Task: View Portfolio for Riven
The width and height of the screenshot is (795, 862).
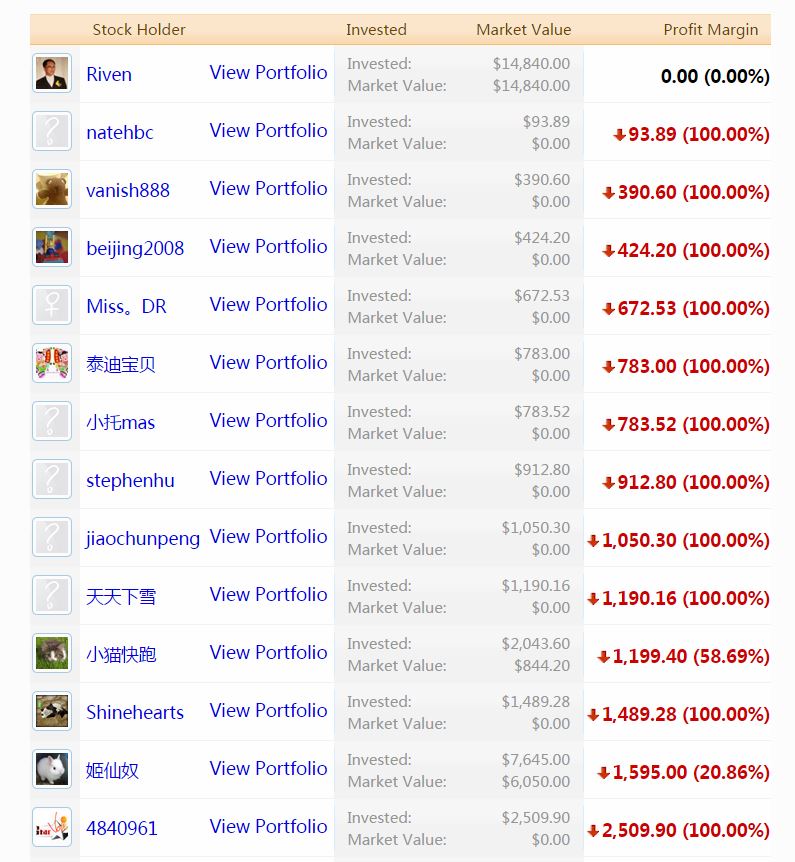Action: coord(268,73)
